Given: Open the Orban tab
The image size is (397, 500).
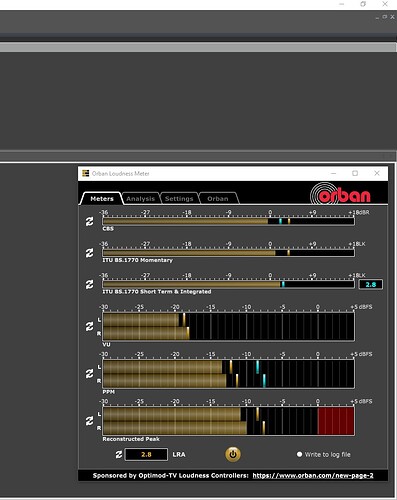Looking at the screenshot, I should pyautogui.click(x=218, y=199).
